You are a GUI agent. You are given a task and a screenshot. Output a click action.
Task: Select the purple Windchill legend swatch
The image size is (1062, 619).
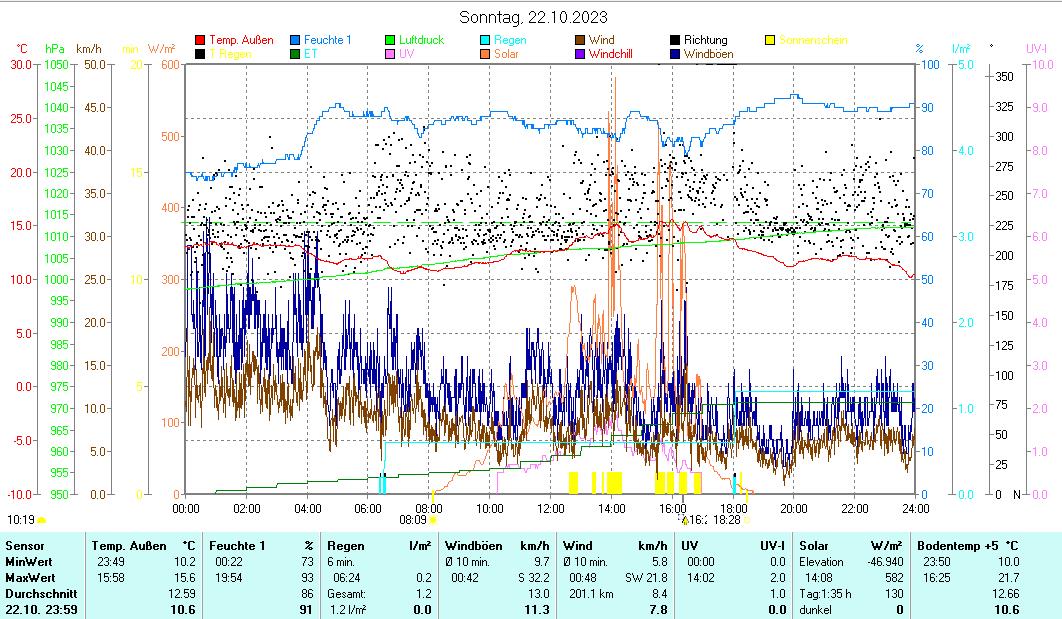[x=580, y=54]
